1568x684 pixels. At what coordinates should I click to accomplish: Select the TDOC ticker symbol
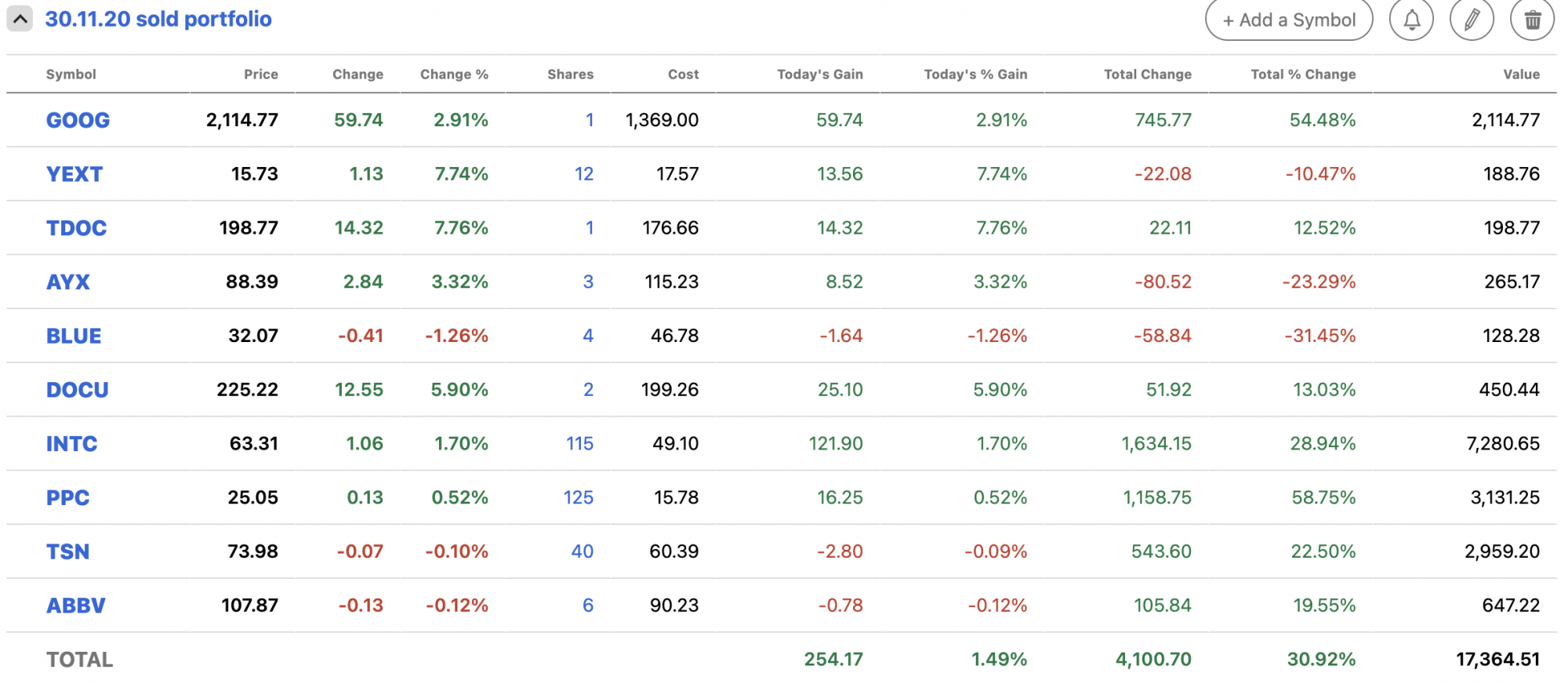[x=76, y=228]
